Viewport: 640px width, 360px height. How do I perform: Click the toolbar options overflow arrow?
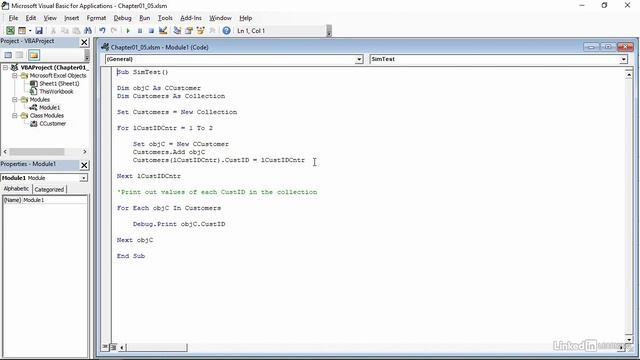(x=329, y=31)
